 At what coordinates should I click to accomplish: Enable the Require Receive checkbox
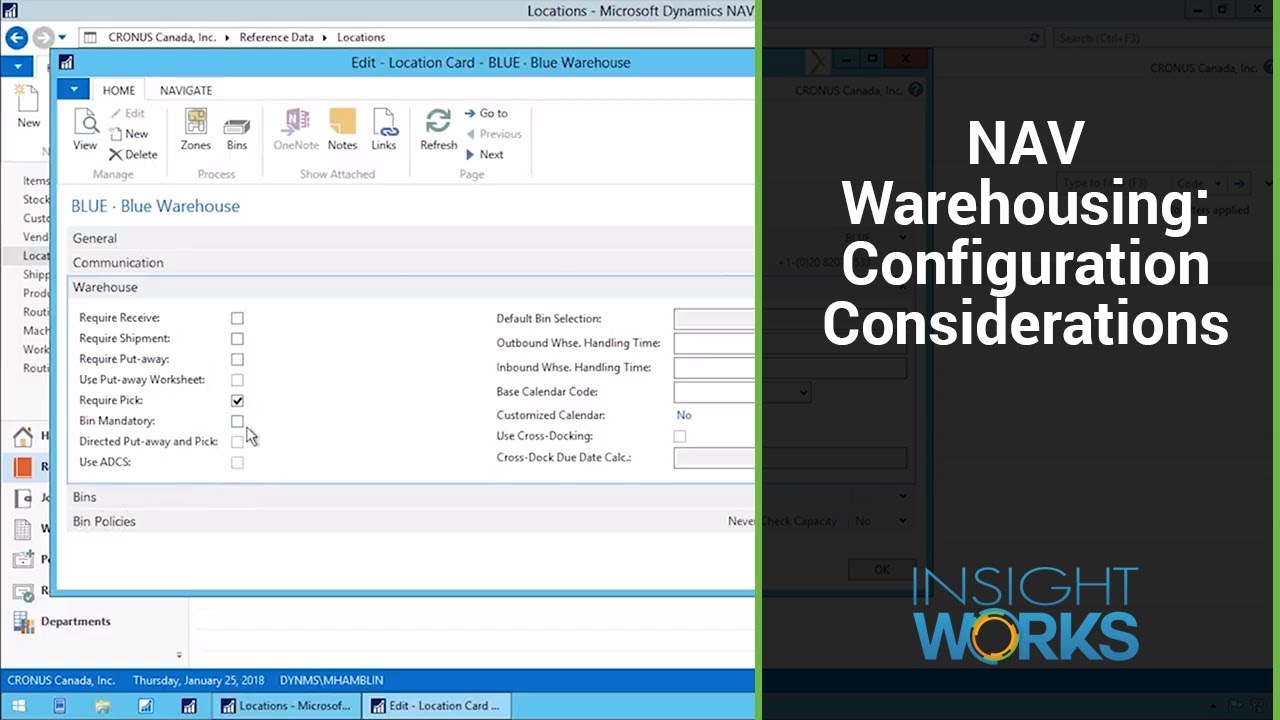click(x=237, y=318)
